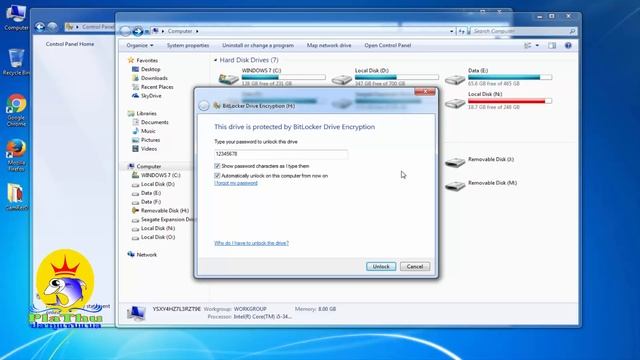Select SkyDrive under Favorites
The image size is (640, 360).
pyautogui.click(x=151, y=96)
